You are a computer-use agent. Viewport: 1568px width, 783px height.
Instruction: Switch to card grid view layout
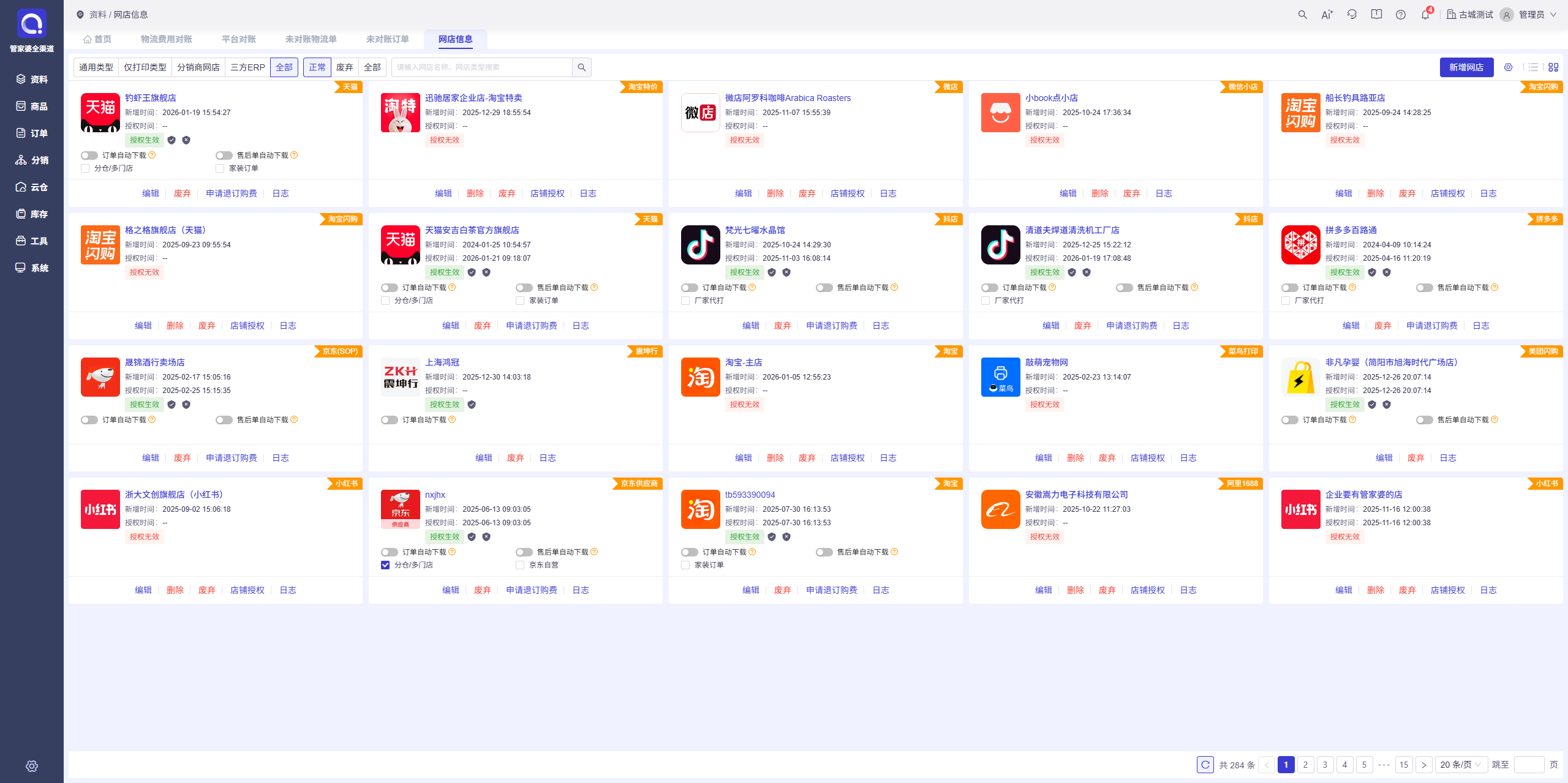point(1553,67)
